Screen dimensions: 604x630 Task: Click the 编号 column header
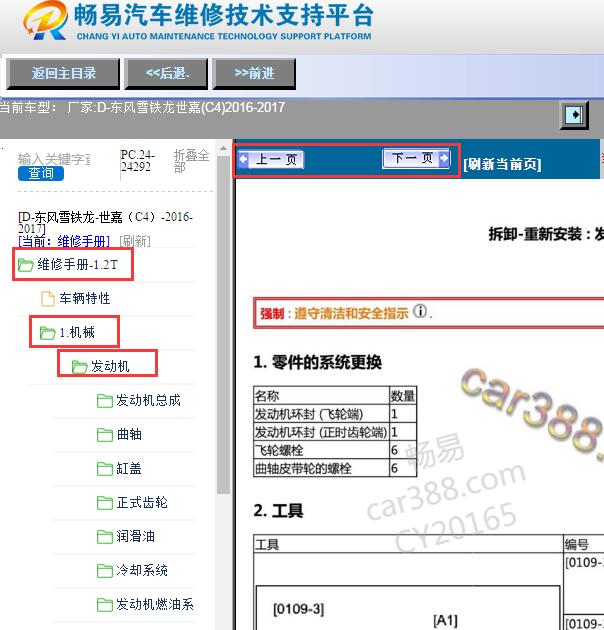click(577, 544)
